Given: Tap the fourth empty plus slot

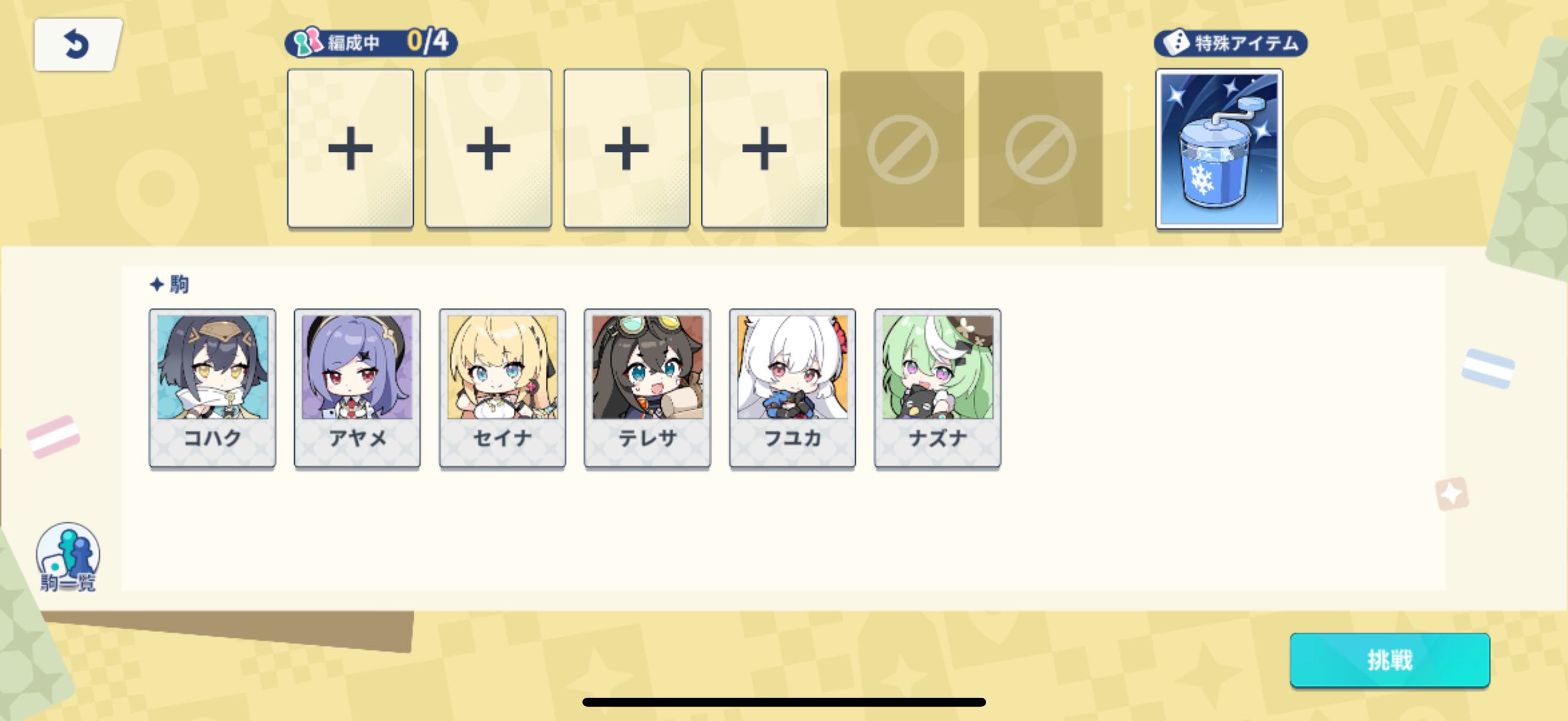Looking at the screenshot, I should [x=764, y=148].
